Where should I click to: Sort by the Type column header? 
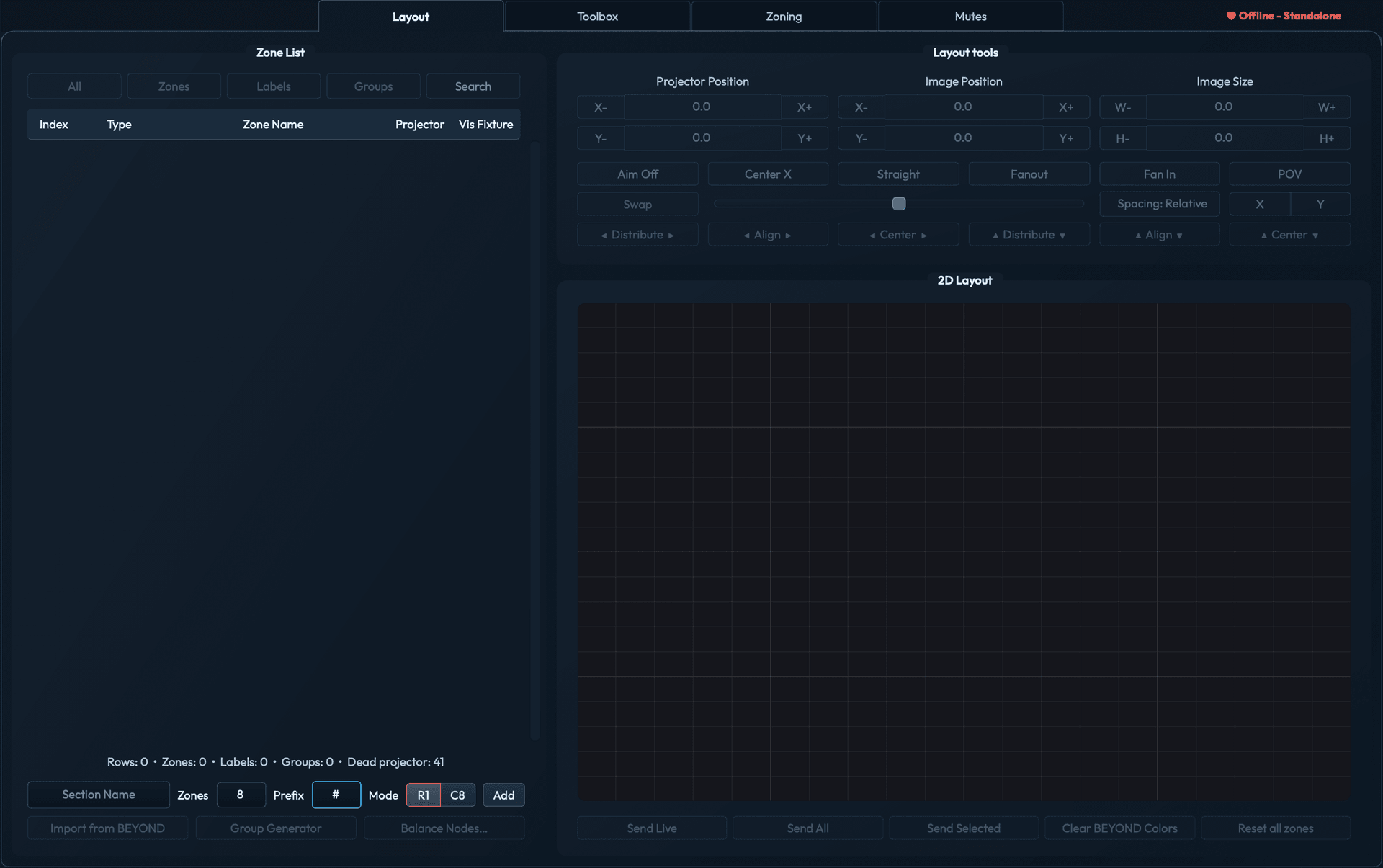[119, 125]
